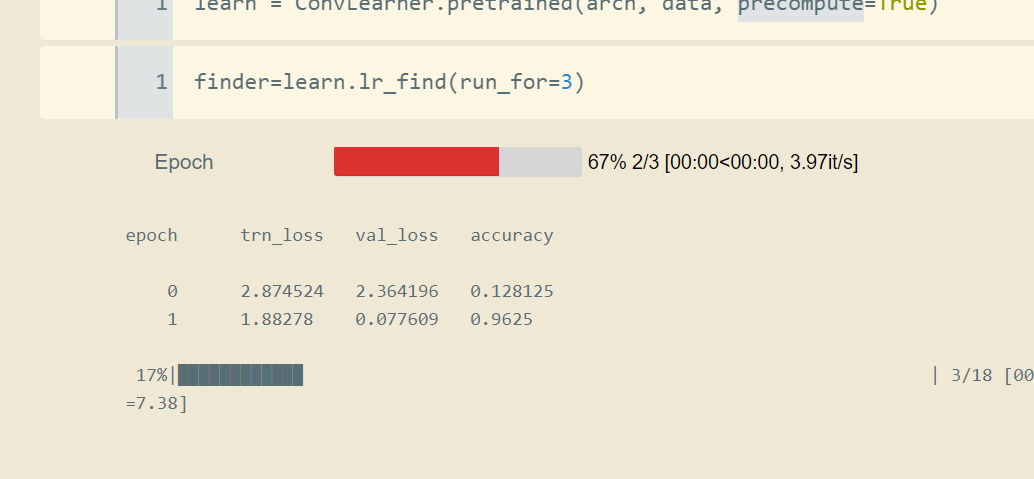1034x479 pixels.
Task: Click the accuracy column header
Action: tap(512, 236)
